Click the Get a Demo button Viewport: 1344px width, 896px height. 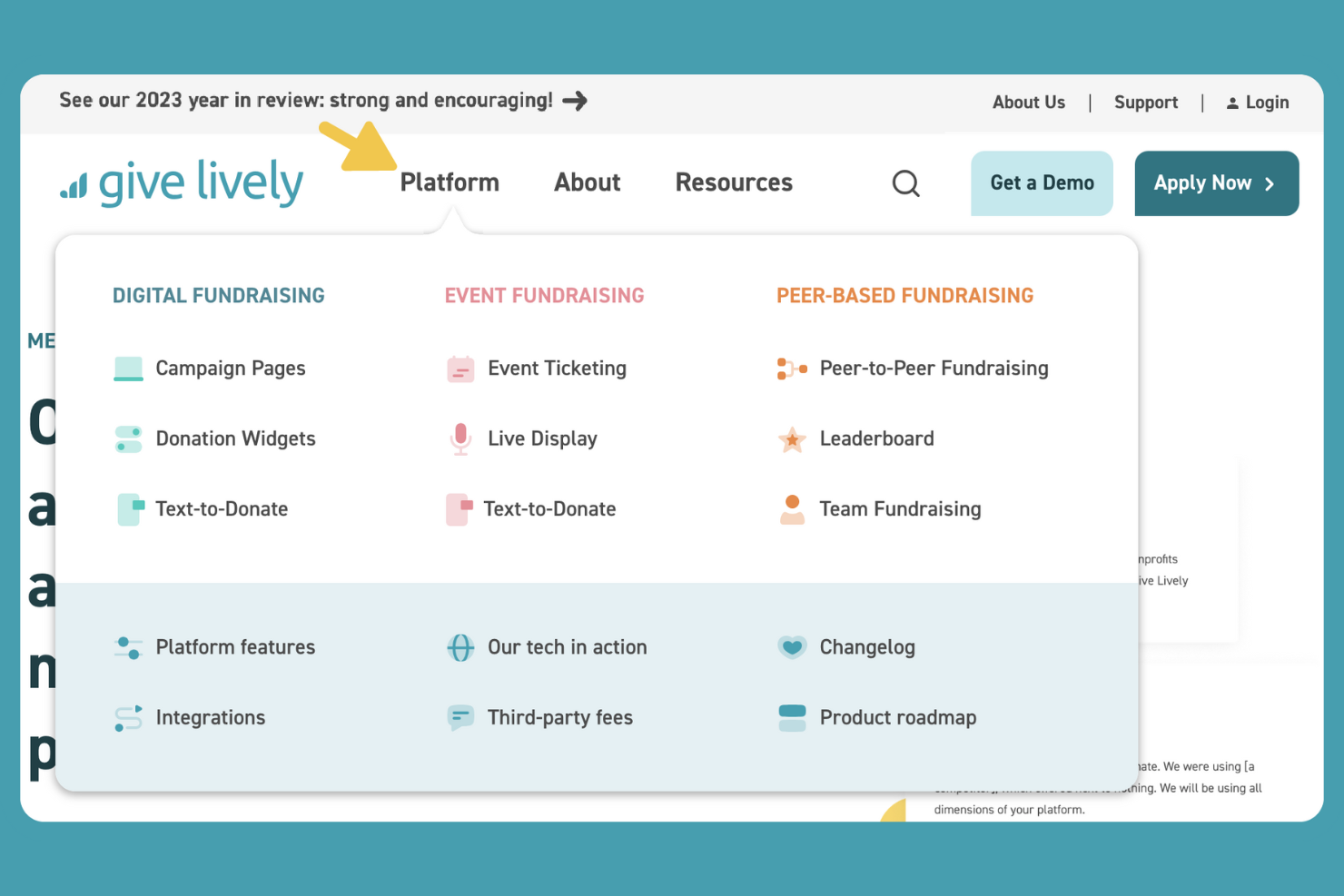[1042, 182]
